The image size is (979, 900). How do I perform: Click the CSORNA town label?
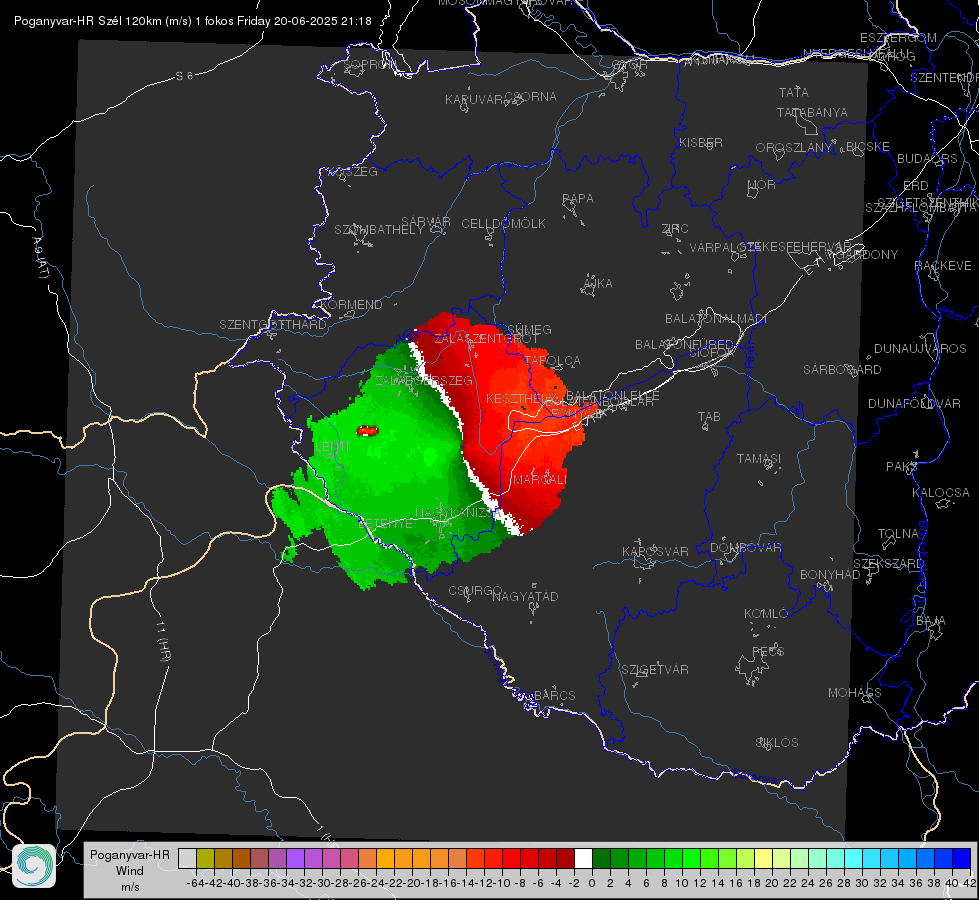click(530, 97)
